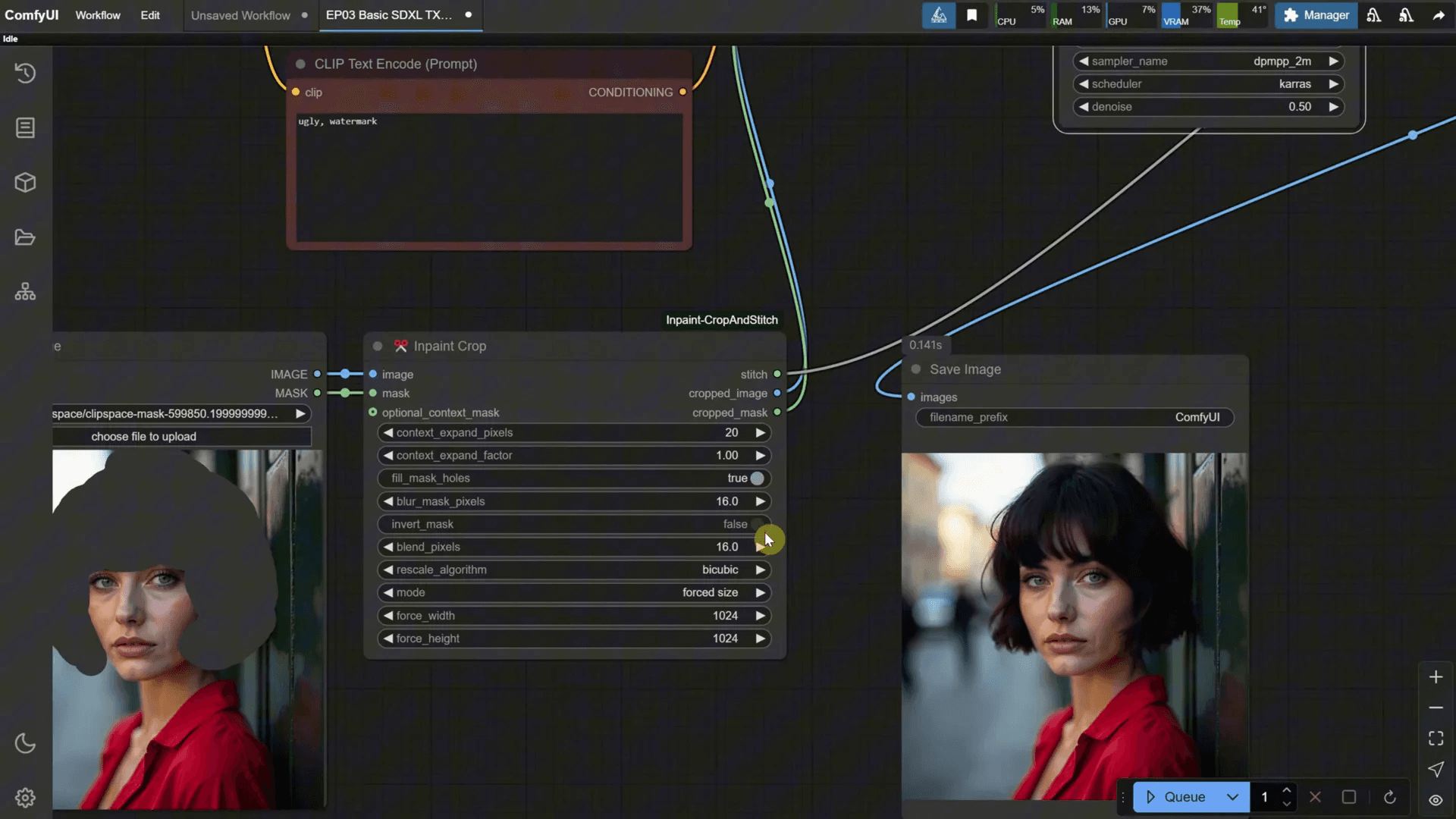This screenshot has width=1456, height=819.
Task: Open the Queue options dropdown chevron
Action: pyautogui.click(x=1232, y=797)
